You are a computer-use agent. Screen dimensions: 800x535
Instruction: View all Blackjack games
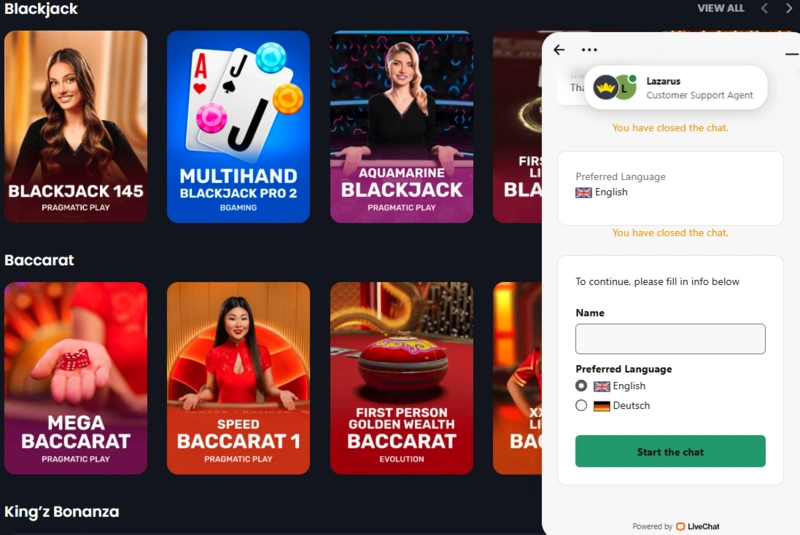(720, 8)
